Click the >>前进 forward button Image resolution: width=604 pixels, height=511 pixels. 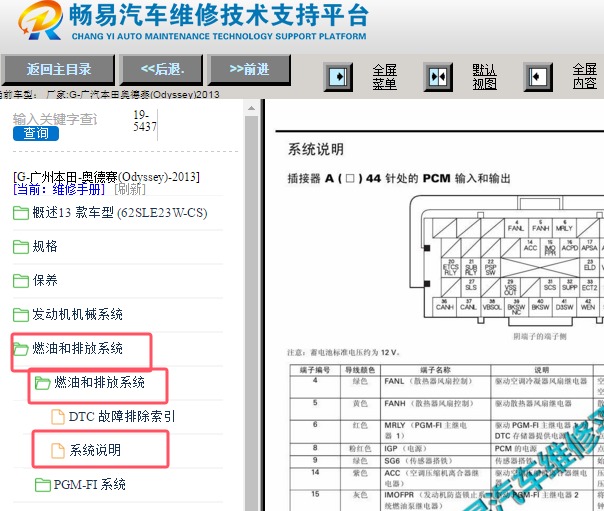pos(249,70)
